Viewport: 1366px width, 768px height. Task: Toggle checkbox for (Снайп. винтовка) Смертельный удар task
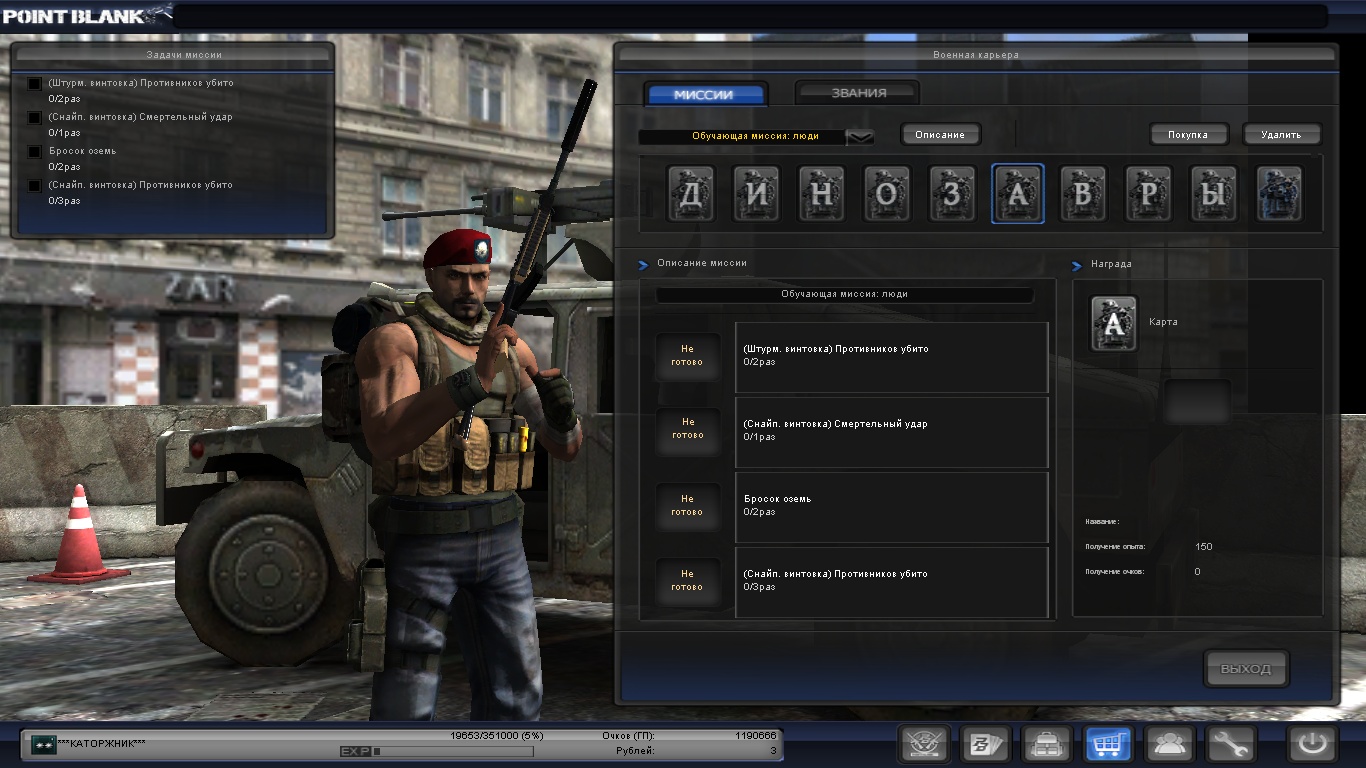coord(35,118)
